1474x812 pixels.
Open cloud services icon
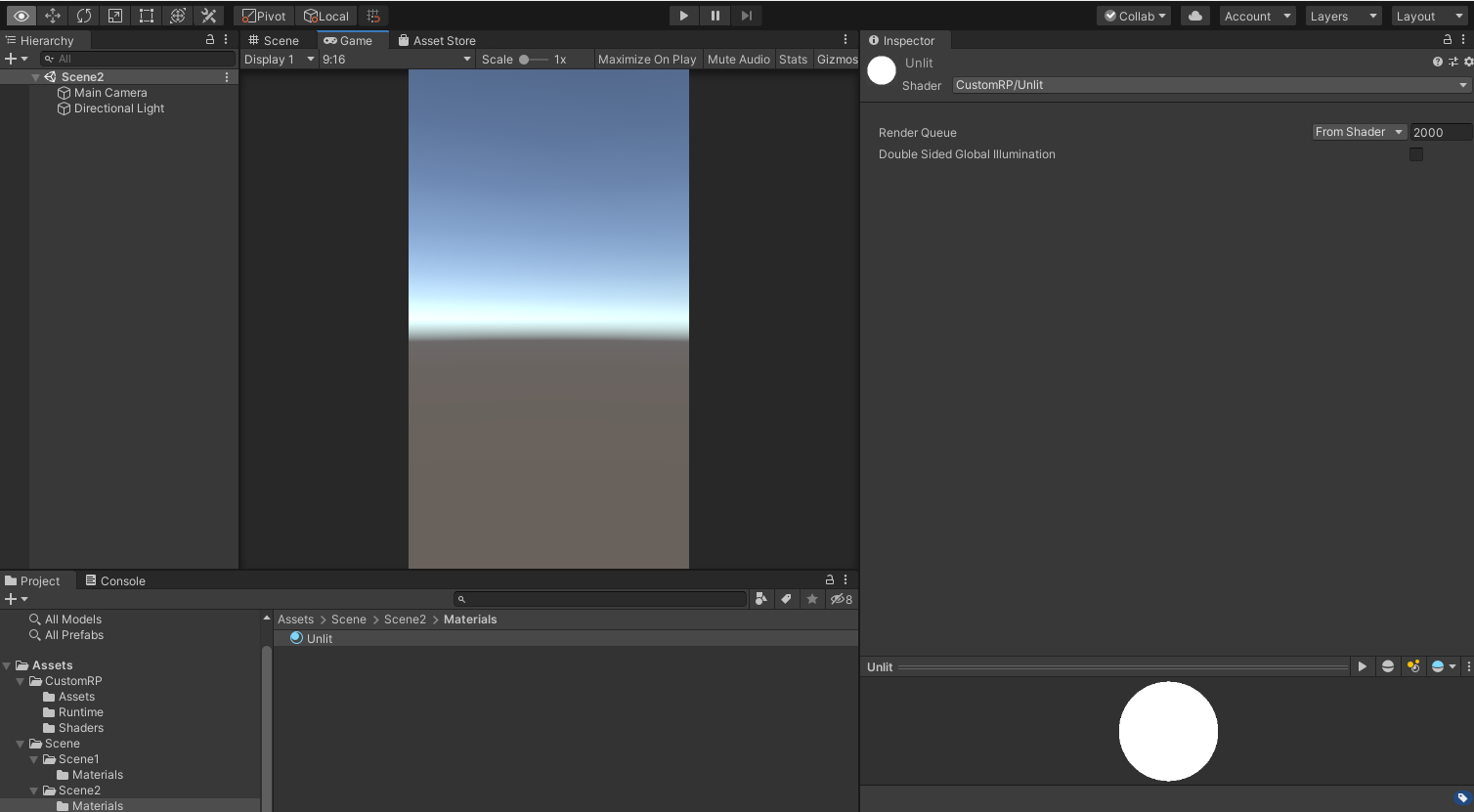[x=1194, y=16]
